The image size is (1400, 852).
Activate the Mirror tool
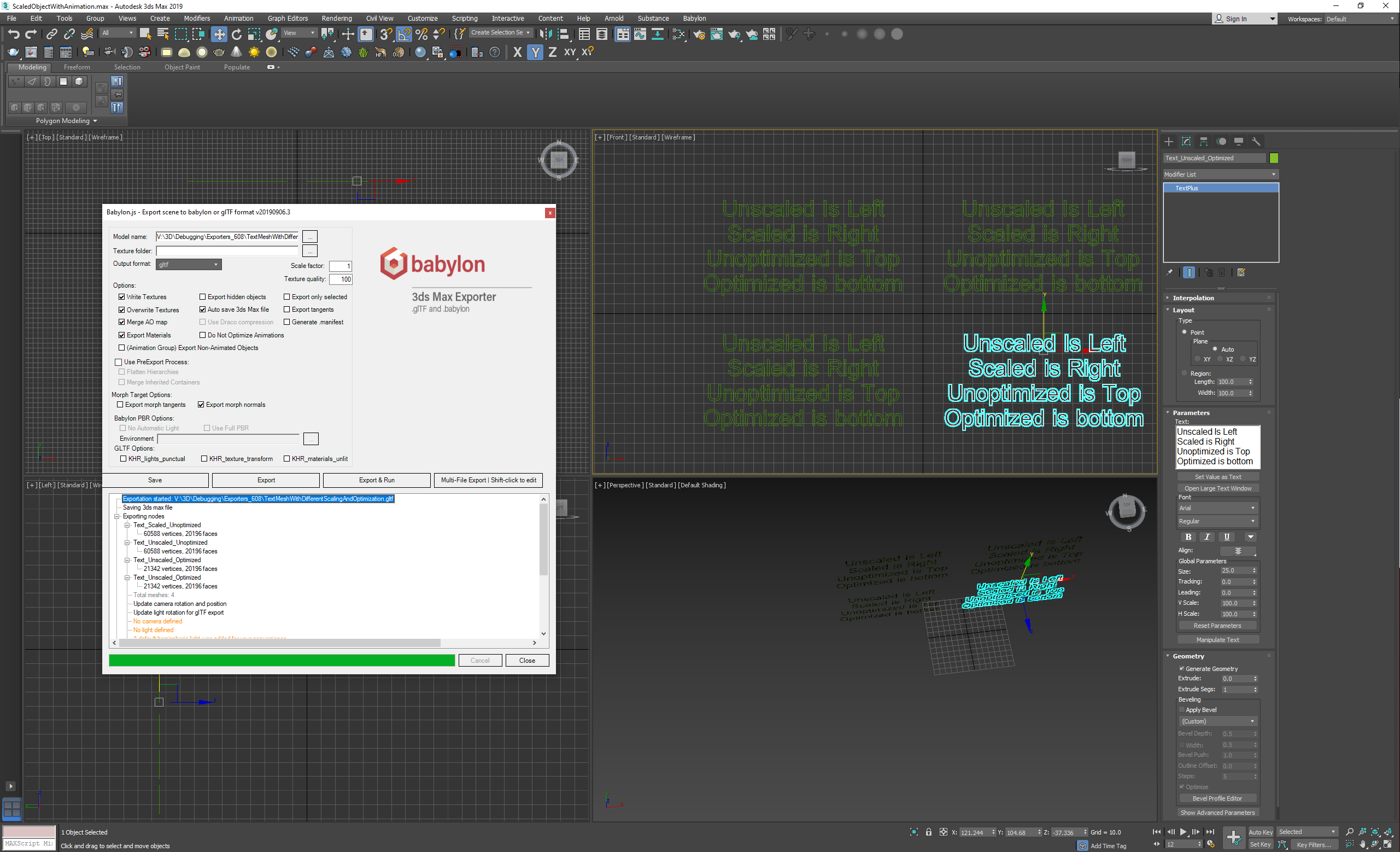[x=547, y=34]
